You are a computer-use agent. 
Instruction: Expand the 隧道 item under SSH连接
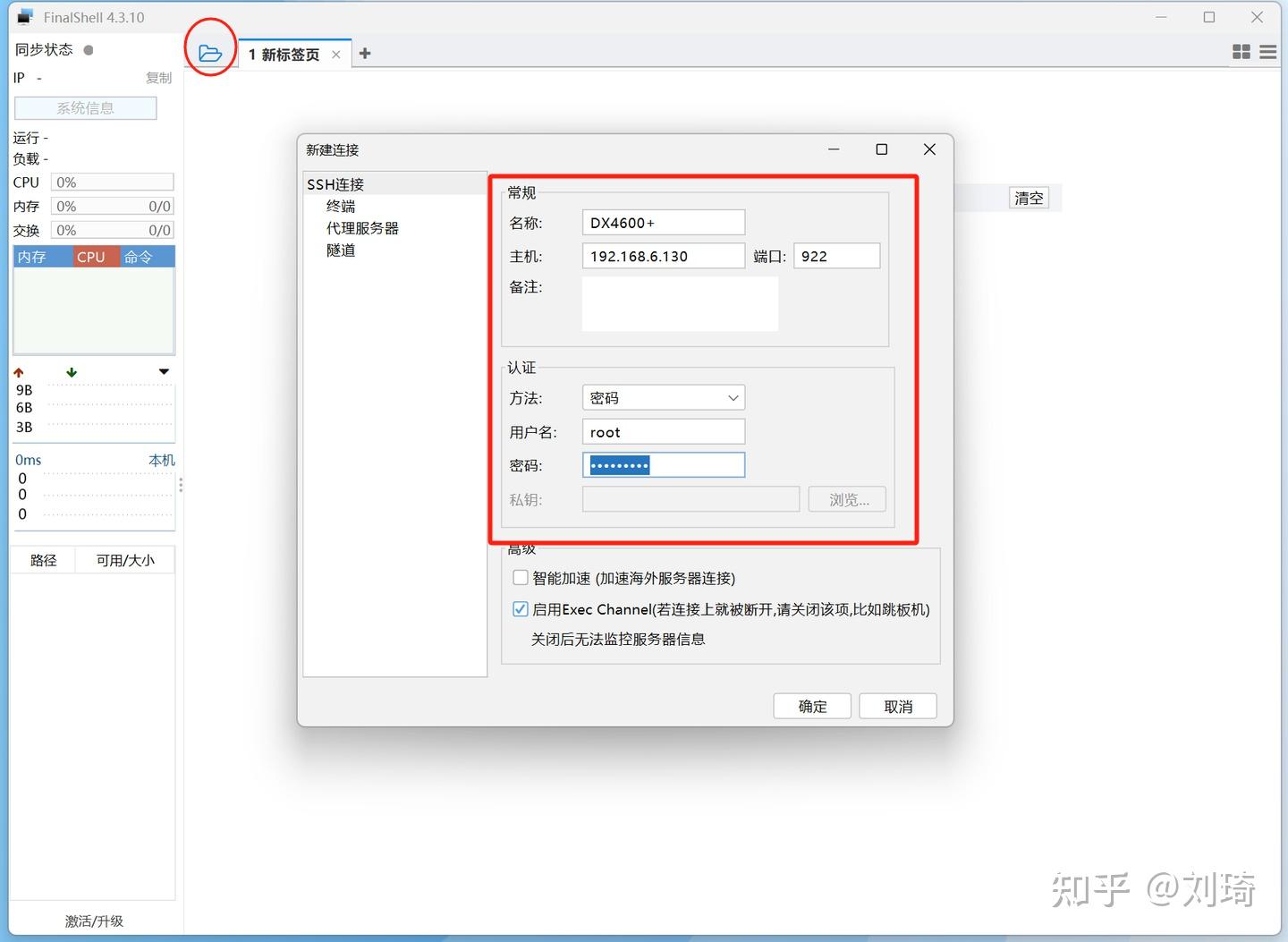(x=340, y=250)
